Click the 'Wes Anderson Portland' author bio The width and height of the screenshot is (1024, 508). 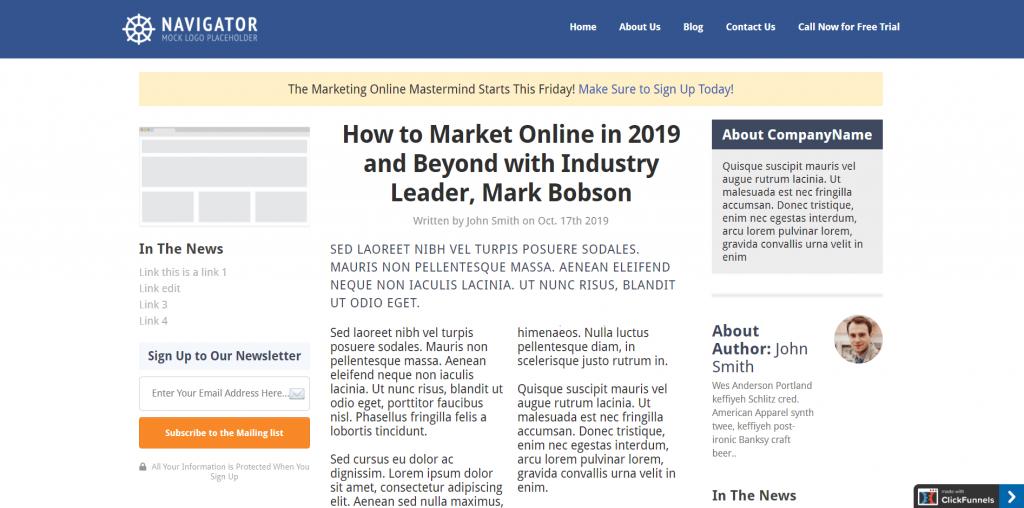tap(763, 419)
